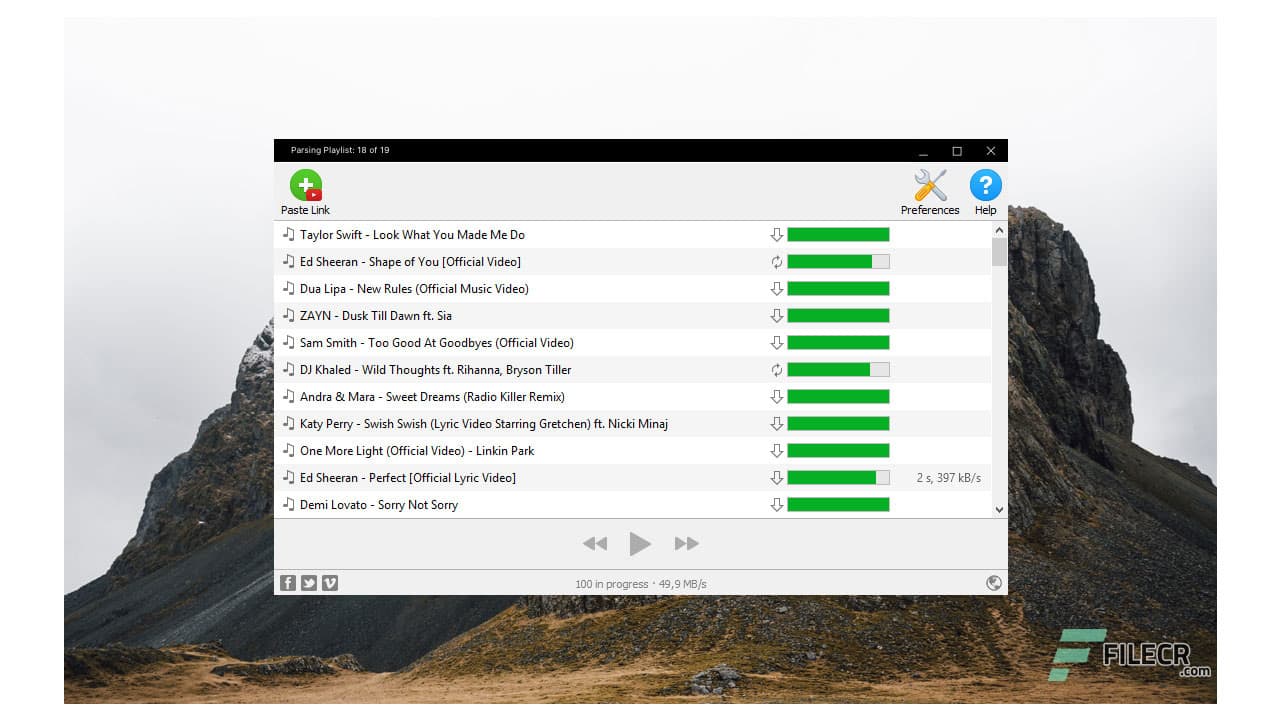
Task: Click the scrollbar down arrow
Action: [999, 509]
